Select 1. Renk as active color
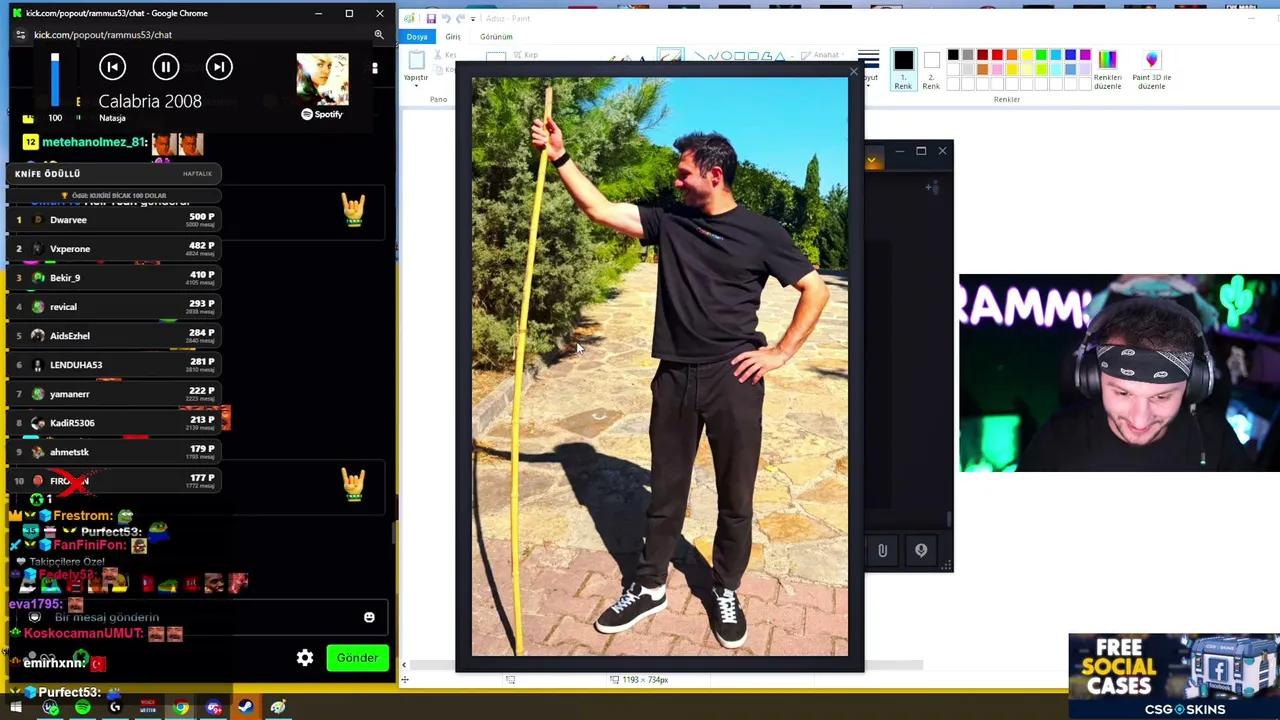 [903, 70]
